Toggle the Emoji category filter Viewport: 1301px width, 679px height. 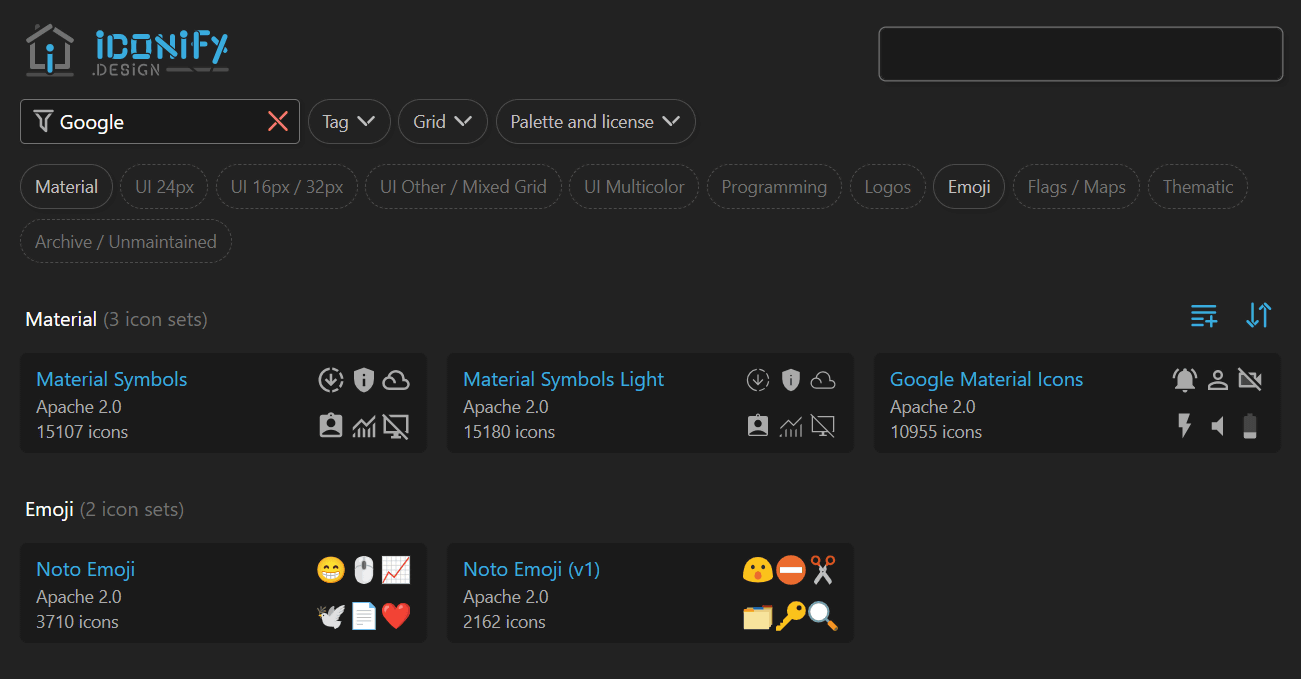pyautogui.click(x=968, y=187)
